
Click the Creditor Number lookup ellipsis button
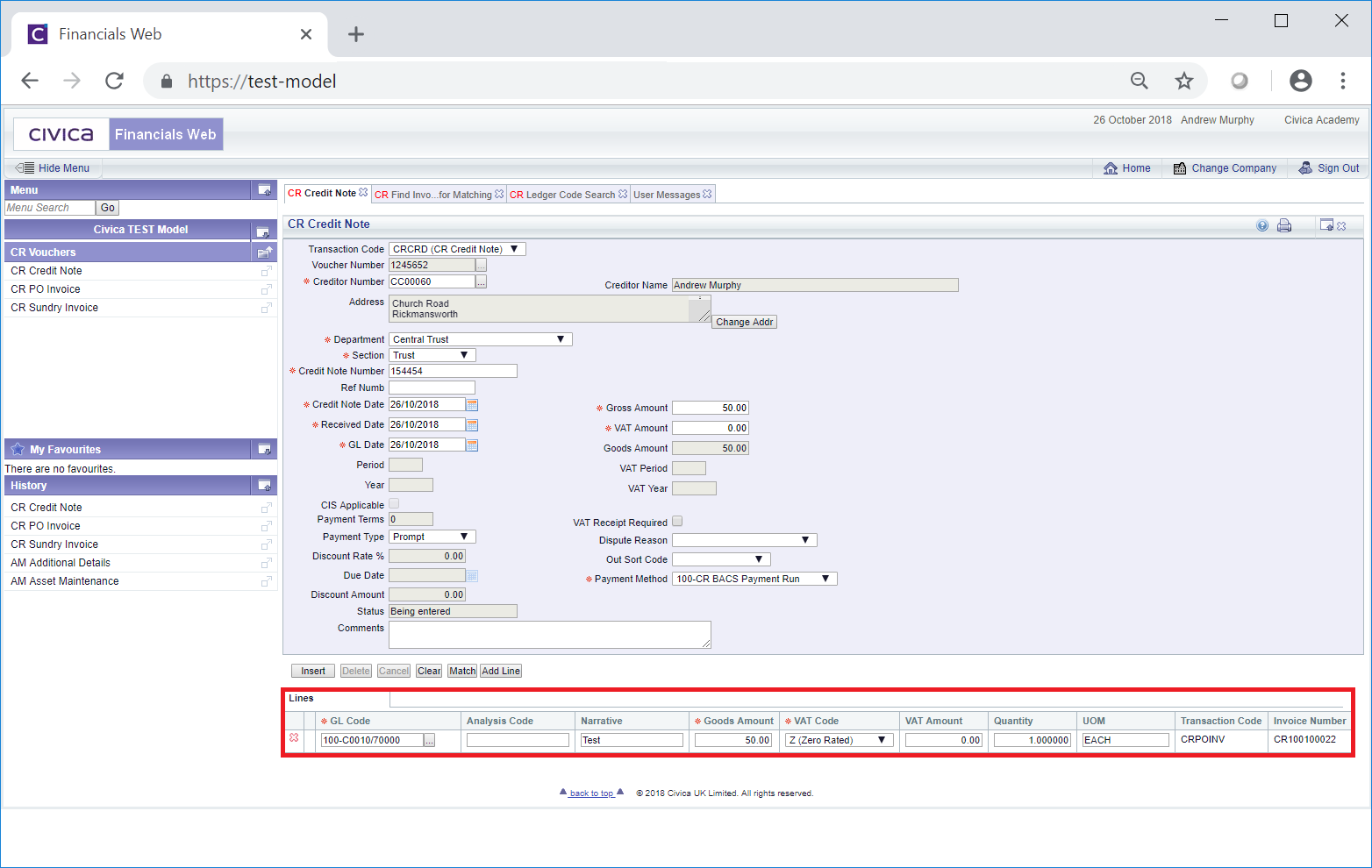[481, 281]
